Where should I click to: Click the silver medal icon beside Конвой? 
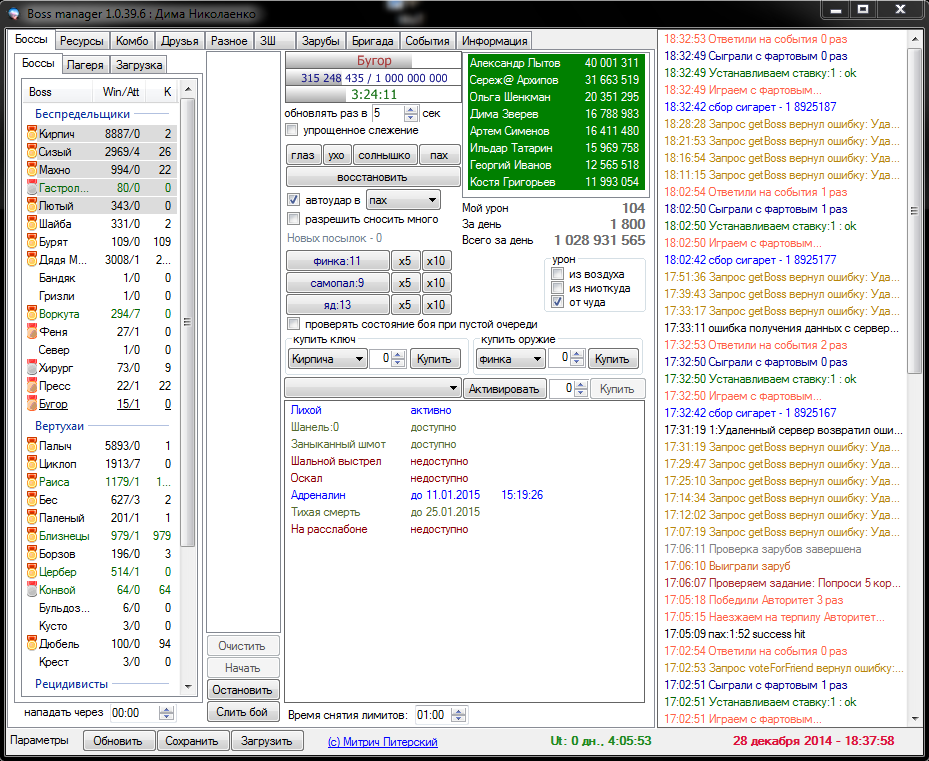click(x=32, y=590)
